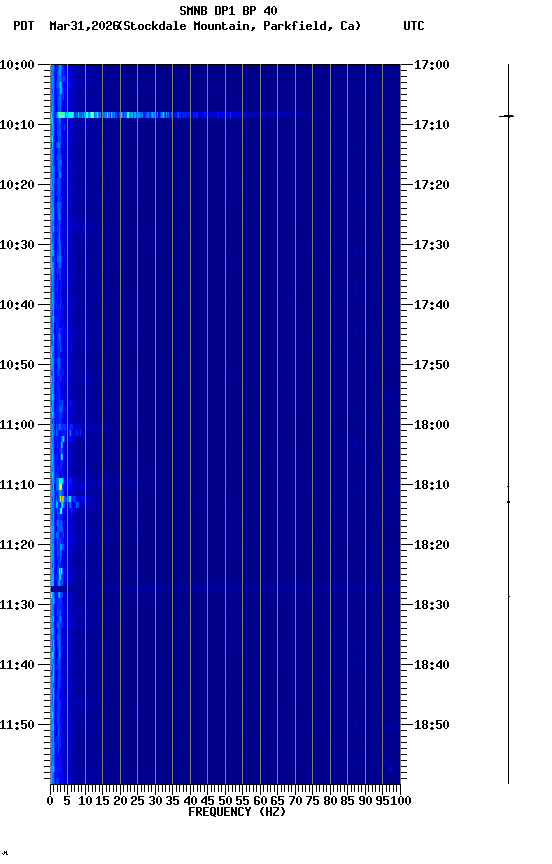Click the 11:00 PDT time label
552x864 pixels.
click(17, 425)
